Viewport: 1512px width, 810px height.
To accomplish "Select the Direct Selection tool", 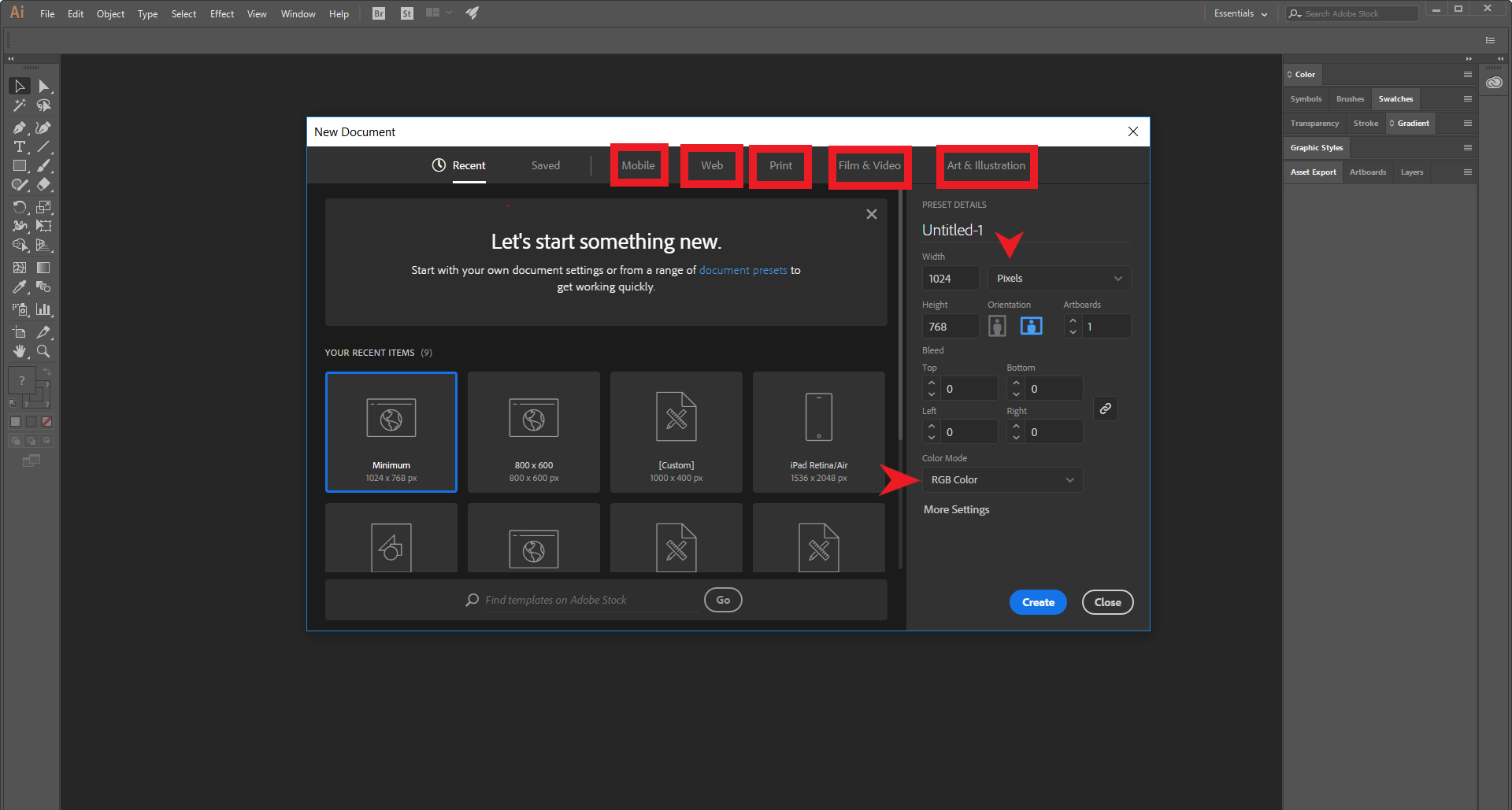I will (44, 86).
